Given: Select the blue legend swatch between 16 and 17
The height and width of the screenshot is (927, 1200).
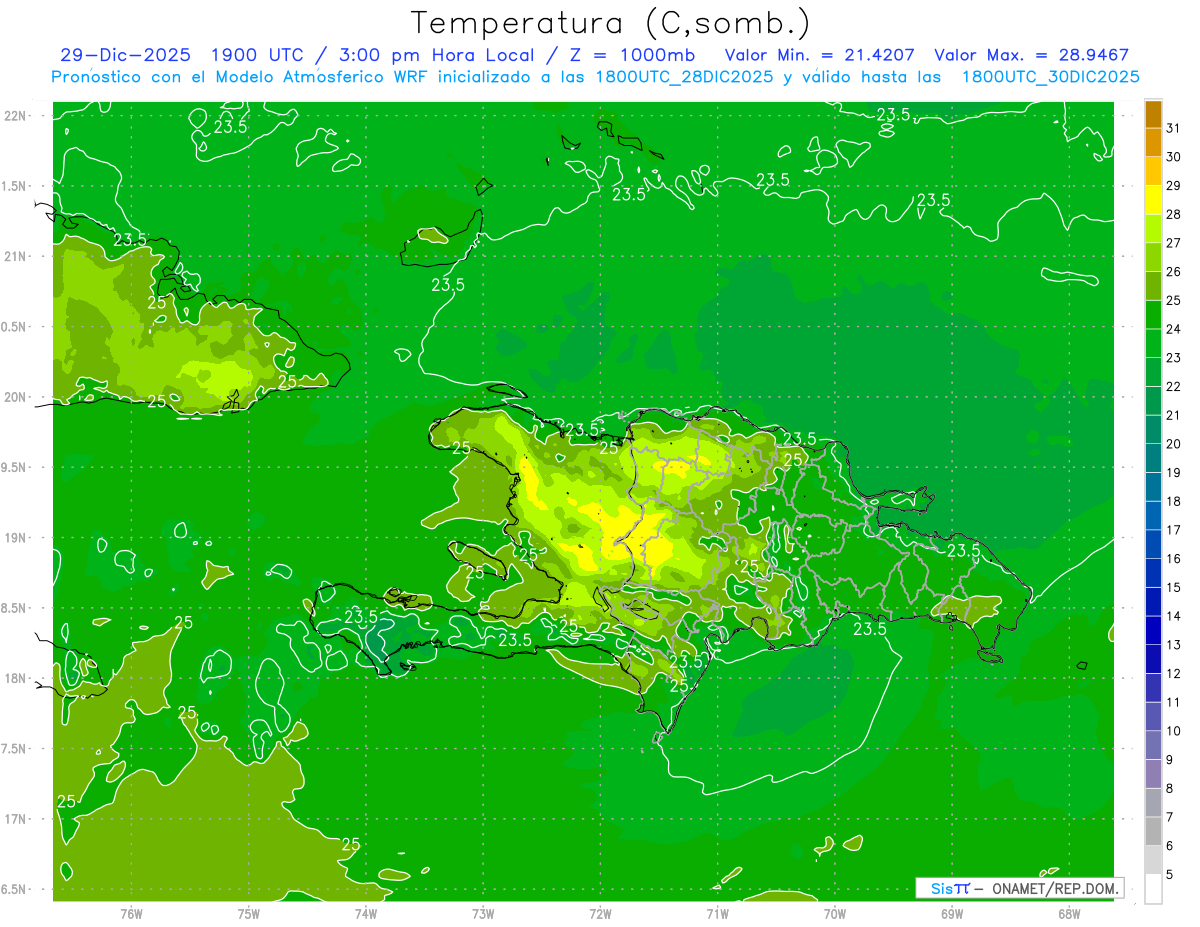Looking at the screenshot, I should (1153, 544).
